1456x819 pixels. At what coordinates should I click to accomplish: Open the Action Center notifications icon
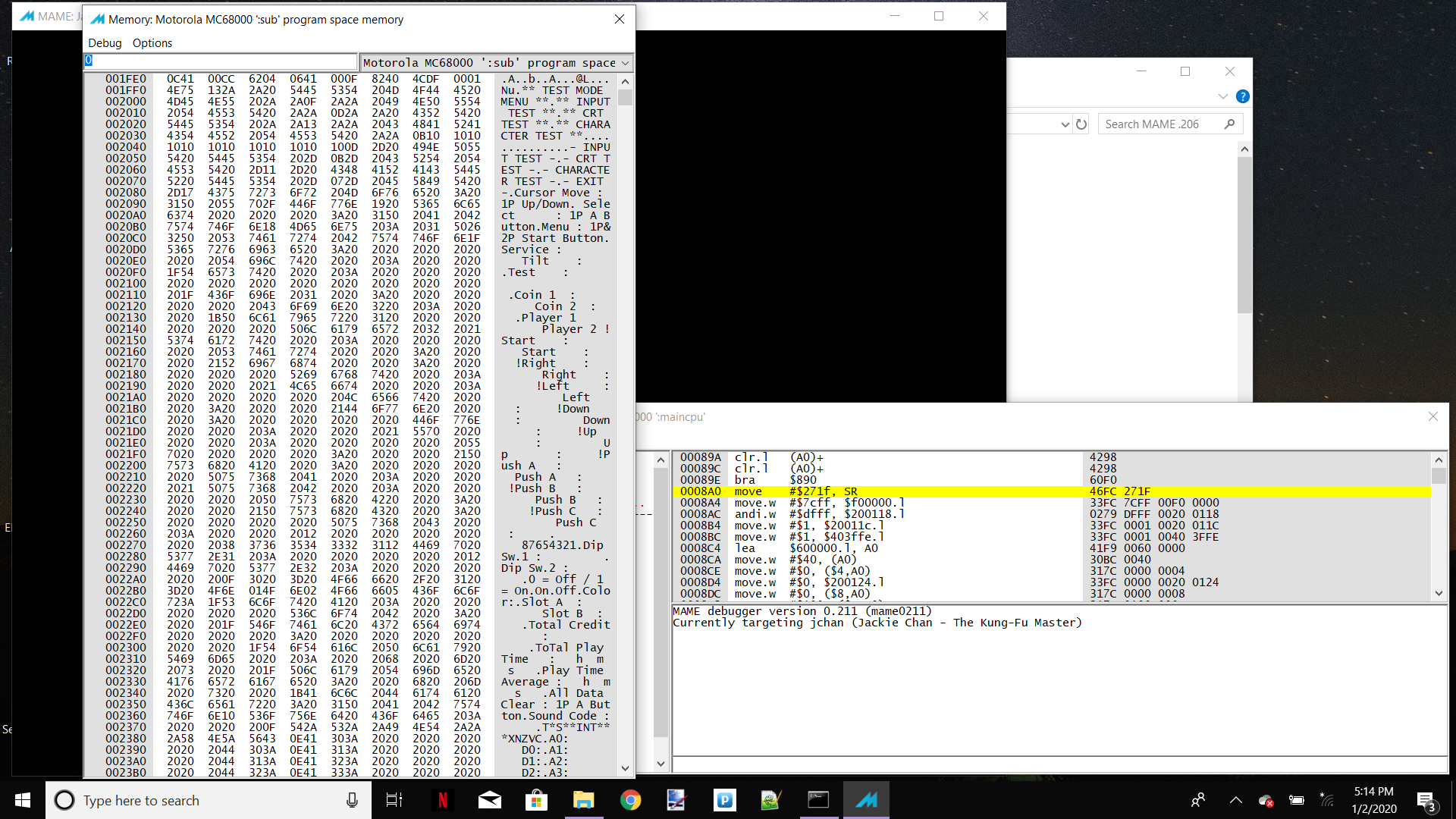1426,800
